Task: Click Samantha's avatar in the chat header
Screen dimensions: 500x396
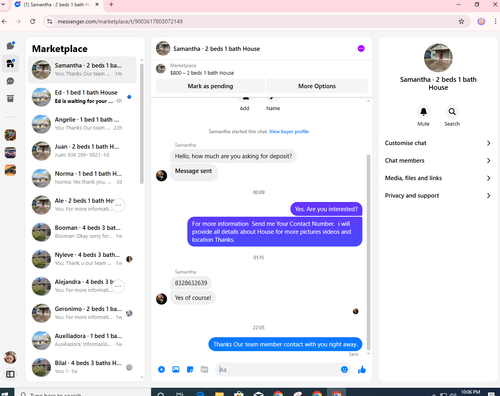Action: pos(163,49)
